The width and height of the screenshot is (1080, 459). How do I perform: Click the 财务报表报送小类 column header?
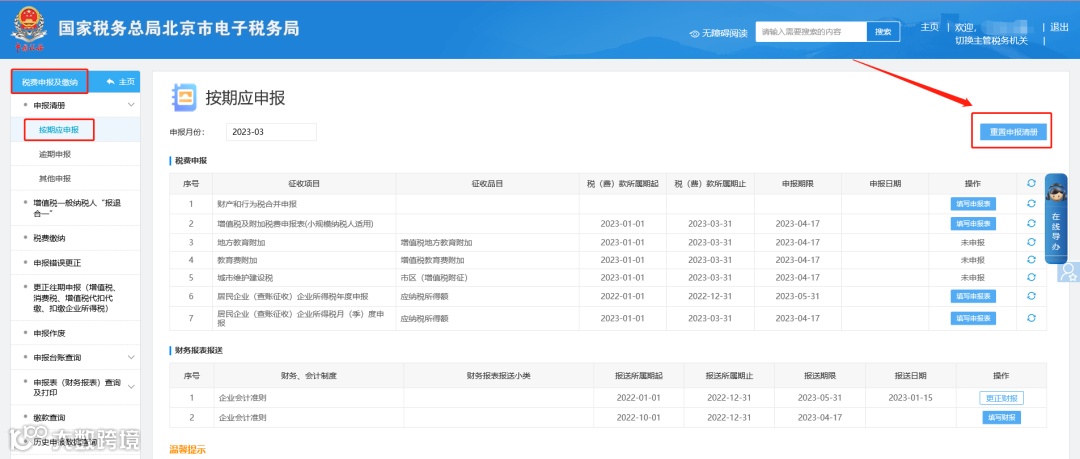[x=499, y=376]
